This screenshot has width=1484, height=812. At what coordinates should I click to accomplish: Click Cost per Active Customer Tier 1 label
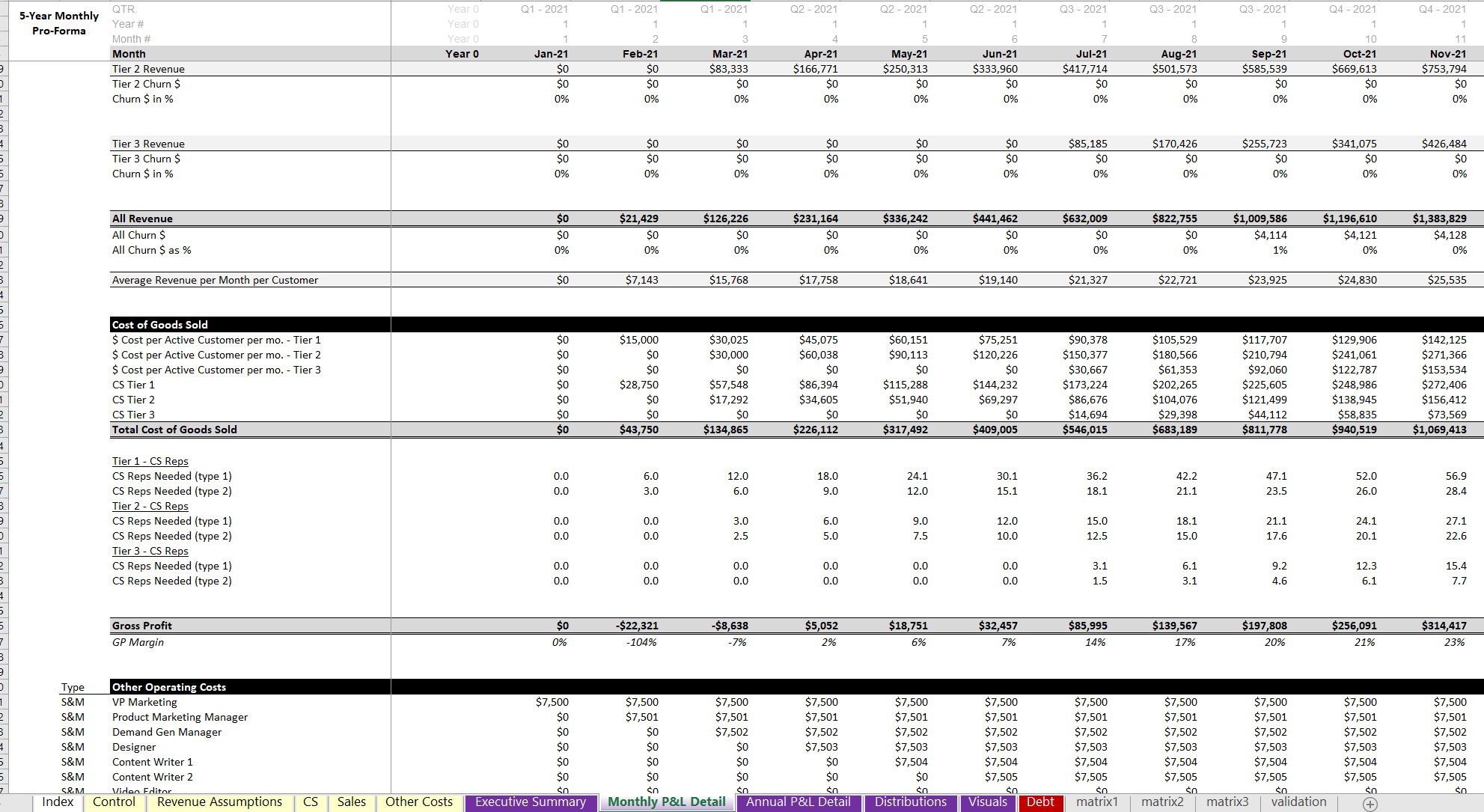click(x=216, y=340)
